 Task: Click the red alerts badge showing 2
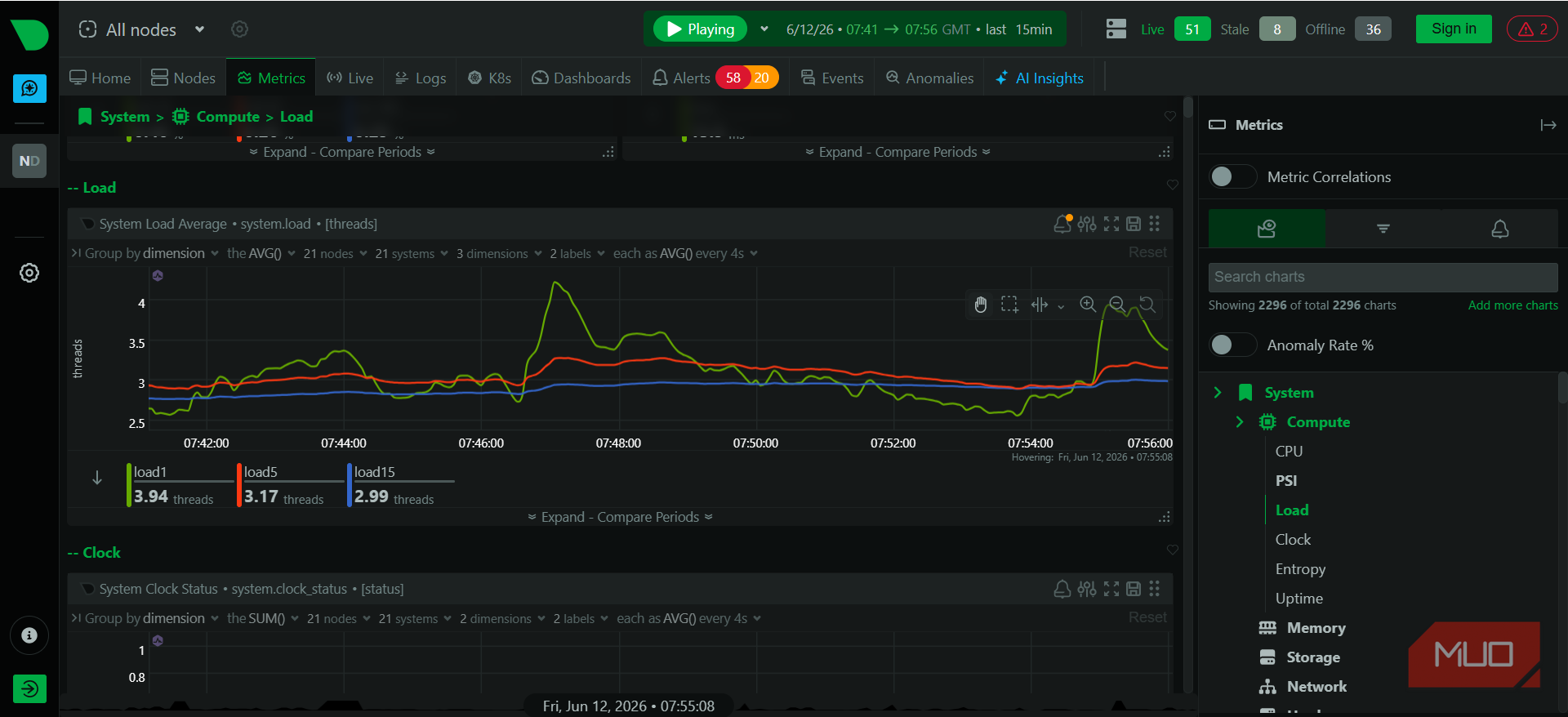coord(1532,29)
